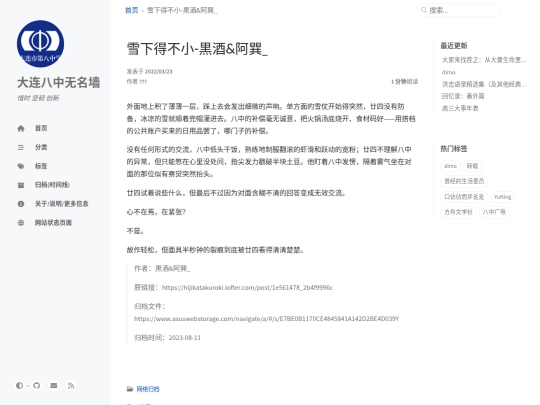Select the 口估估罚步走走 hot tag
This screenshot has width=540, height=405.
[464, 197]
